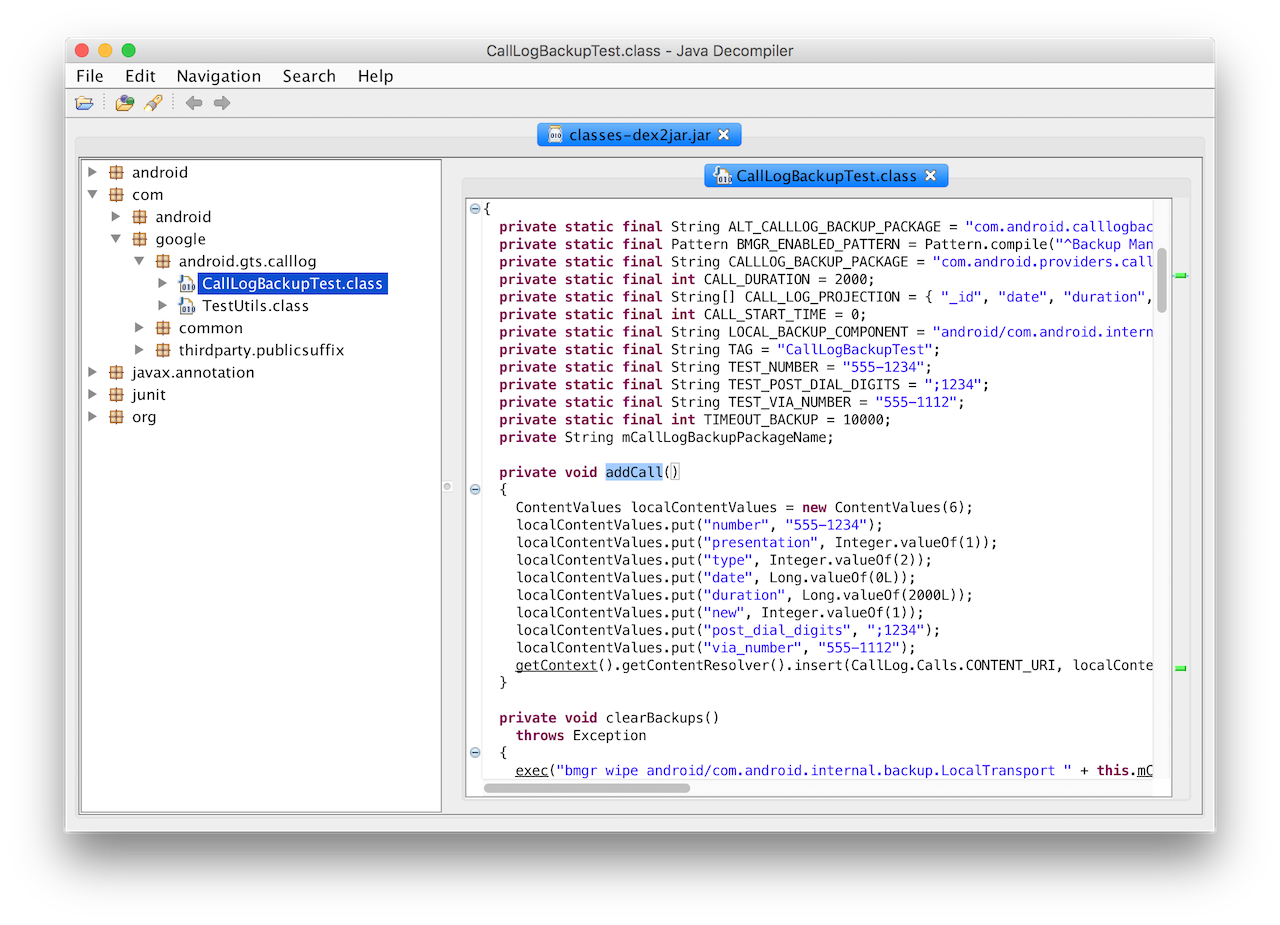Click the Open File folder icon
This screenshot has height=925, width=1280.
(85, 103)
